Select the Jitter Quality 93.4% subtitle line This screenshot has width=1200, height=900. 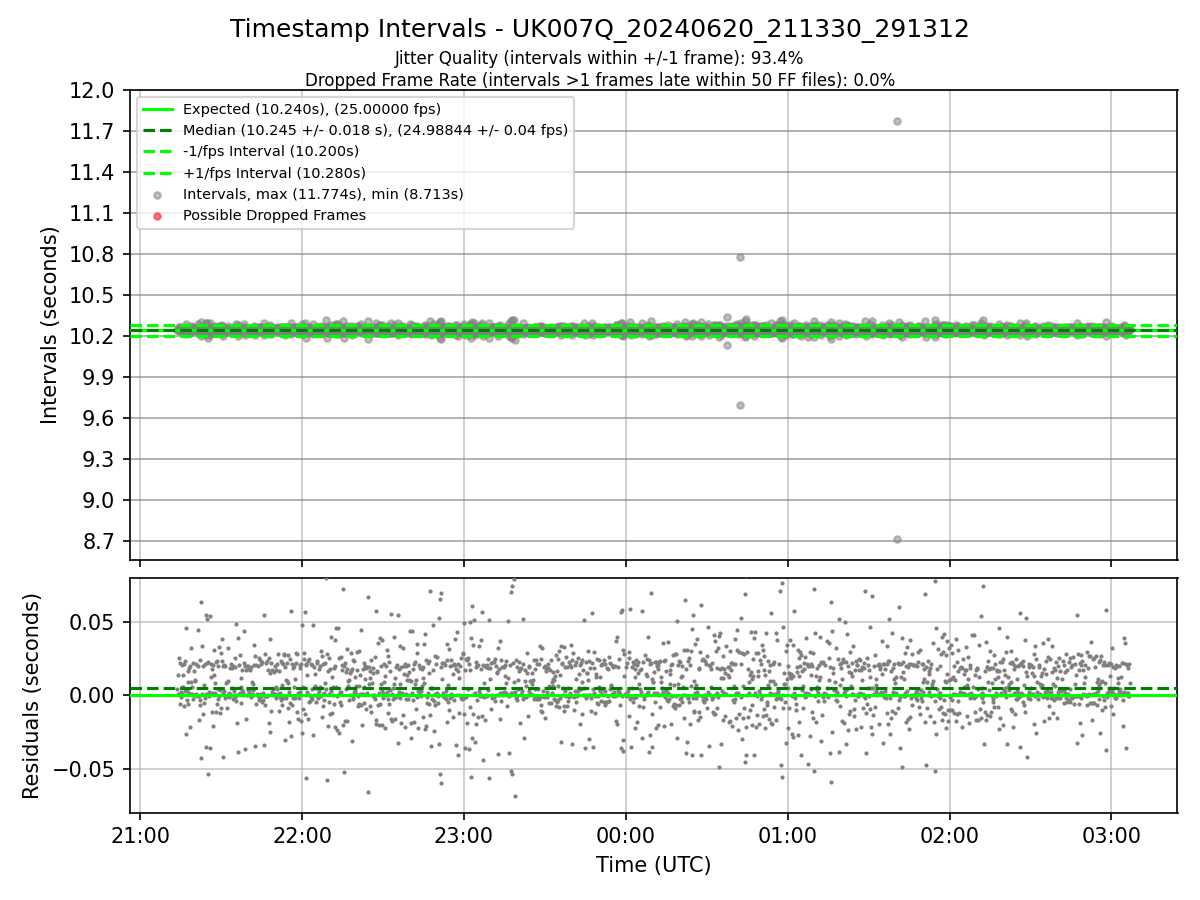(x=599, y=58)
